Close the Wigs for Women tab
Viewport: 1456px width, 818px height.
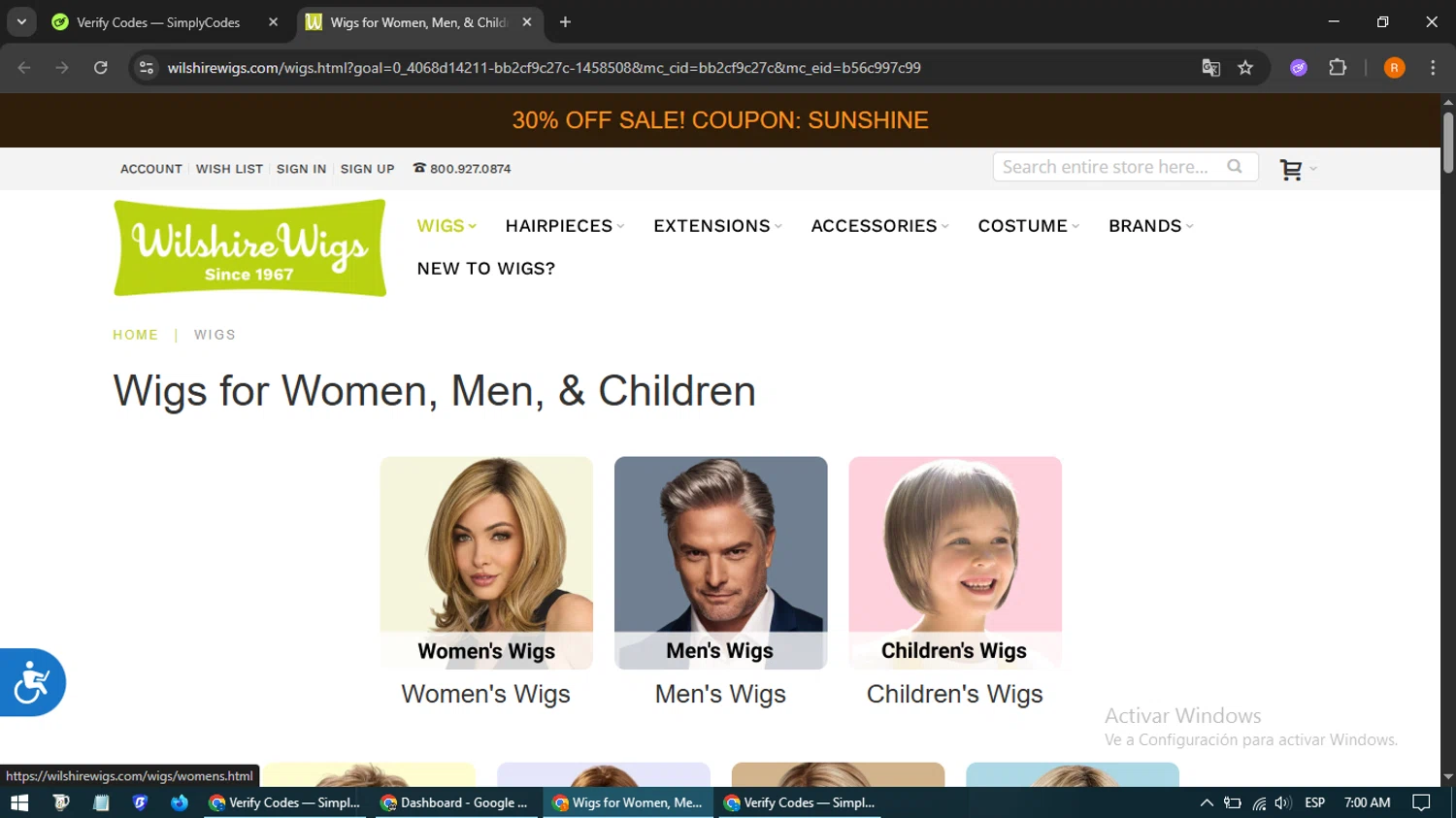527,22
